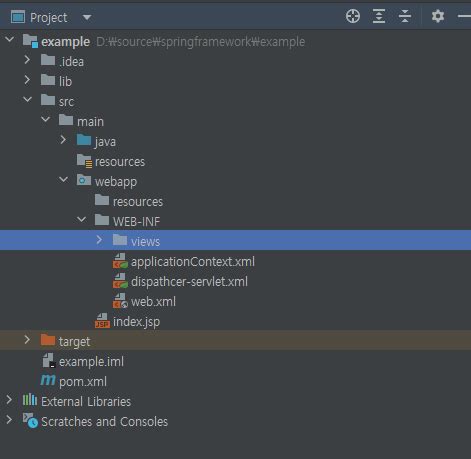
Task: Select the lib folder name
Action: (x=65, y=82)
